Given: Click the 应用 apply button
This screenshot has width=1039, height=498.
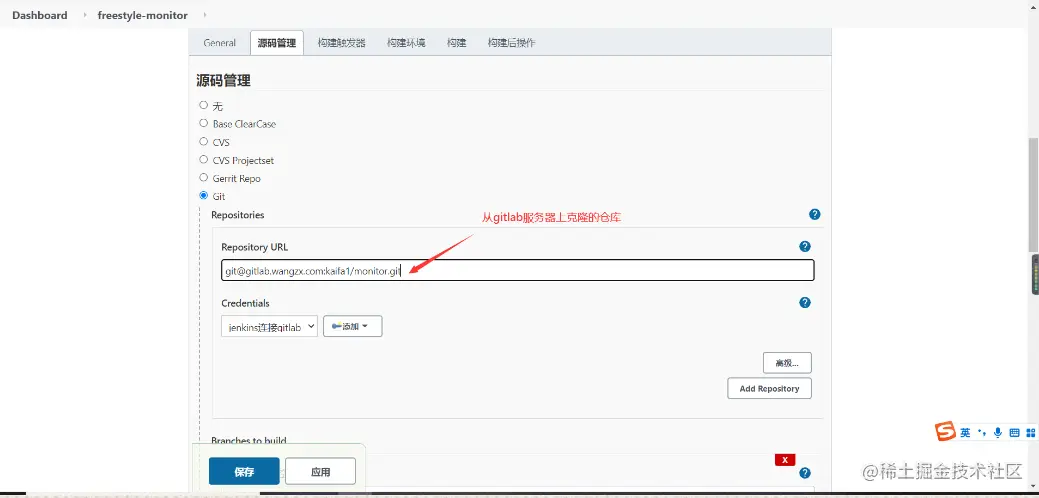Looking at the screenshot, I should coord(321,472).
